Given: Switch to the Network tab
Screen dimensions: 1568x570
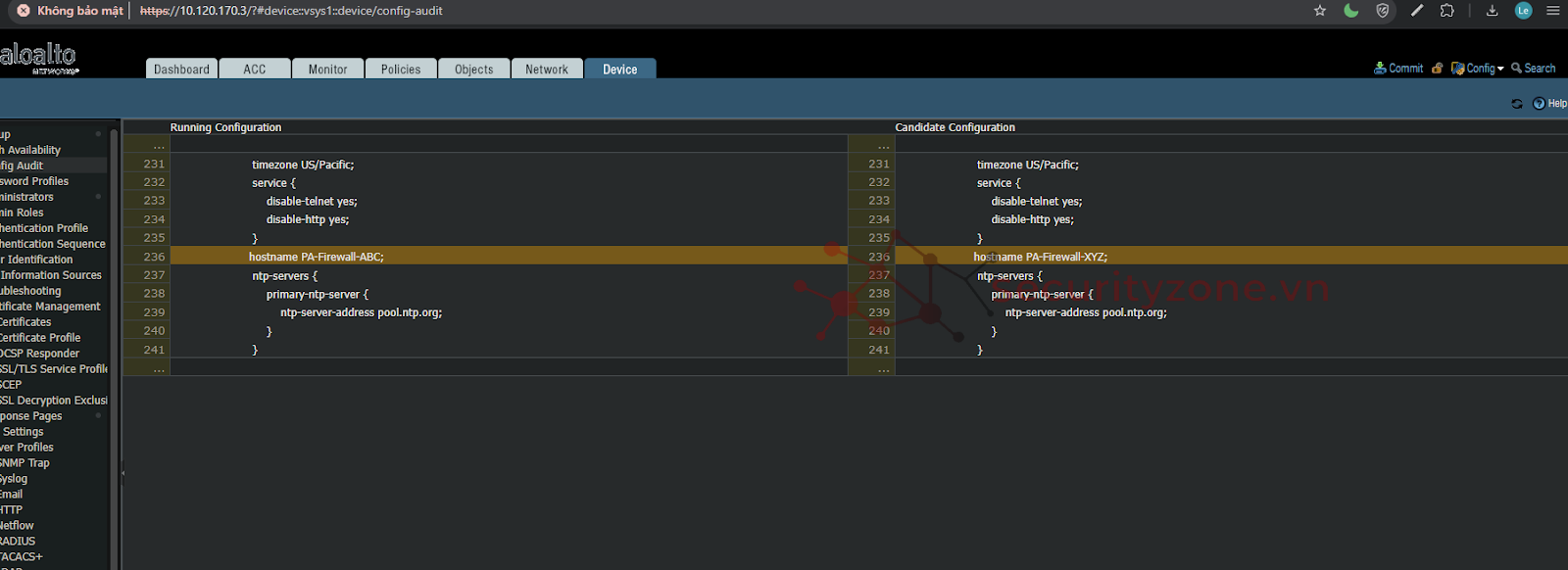Looking at the screenshot, I should [x=547, y=70].
